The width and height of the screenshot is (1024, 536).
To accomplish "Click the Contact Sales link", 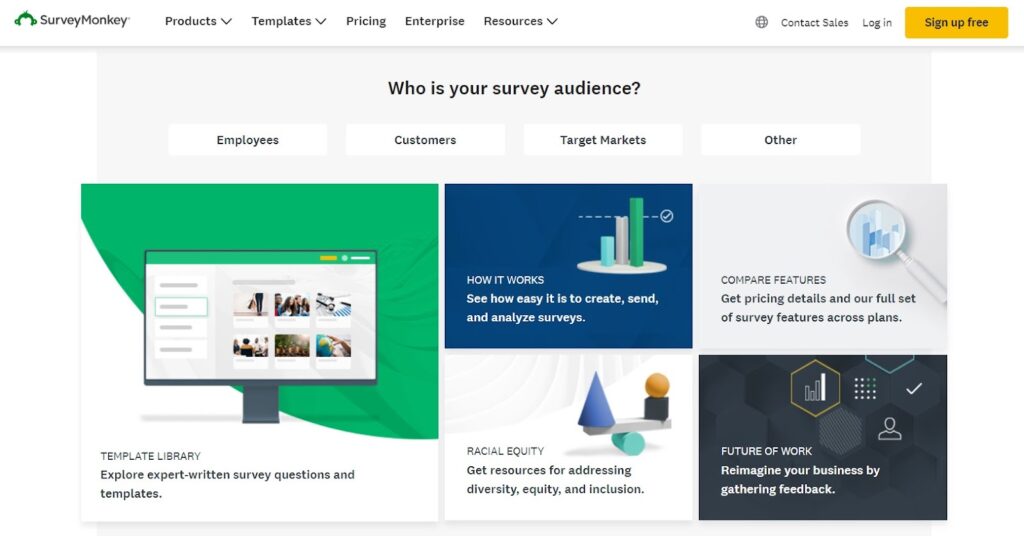I will pyautogui.click(x=814, y=22).
